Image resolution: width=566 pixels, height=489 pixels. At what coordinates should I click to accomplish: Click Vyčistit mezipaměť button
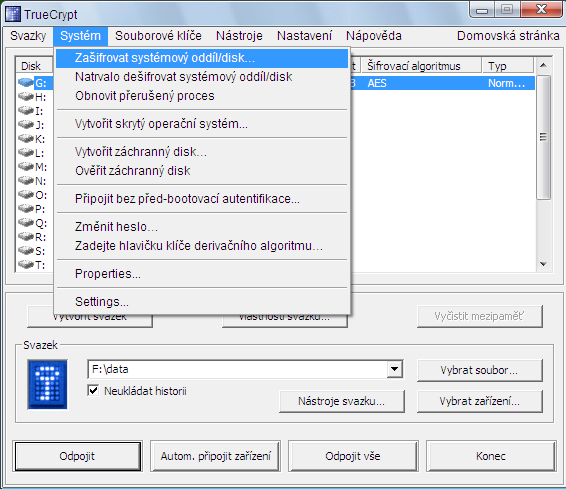click(x=479, y=316)
